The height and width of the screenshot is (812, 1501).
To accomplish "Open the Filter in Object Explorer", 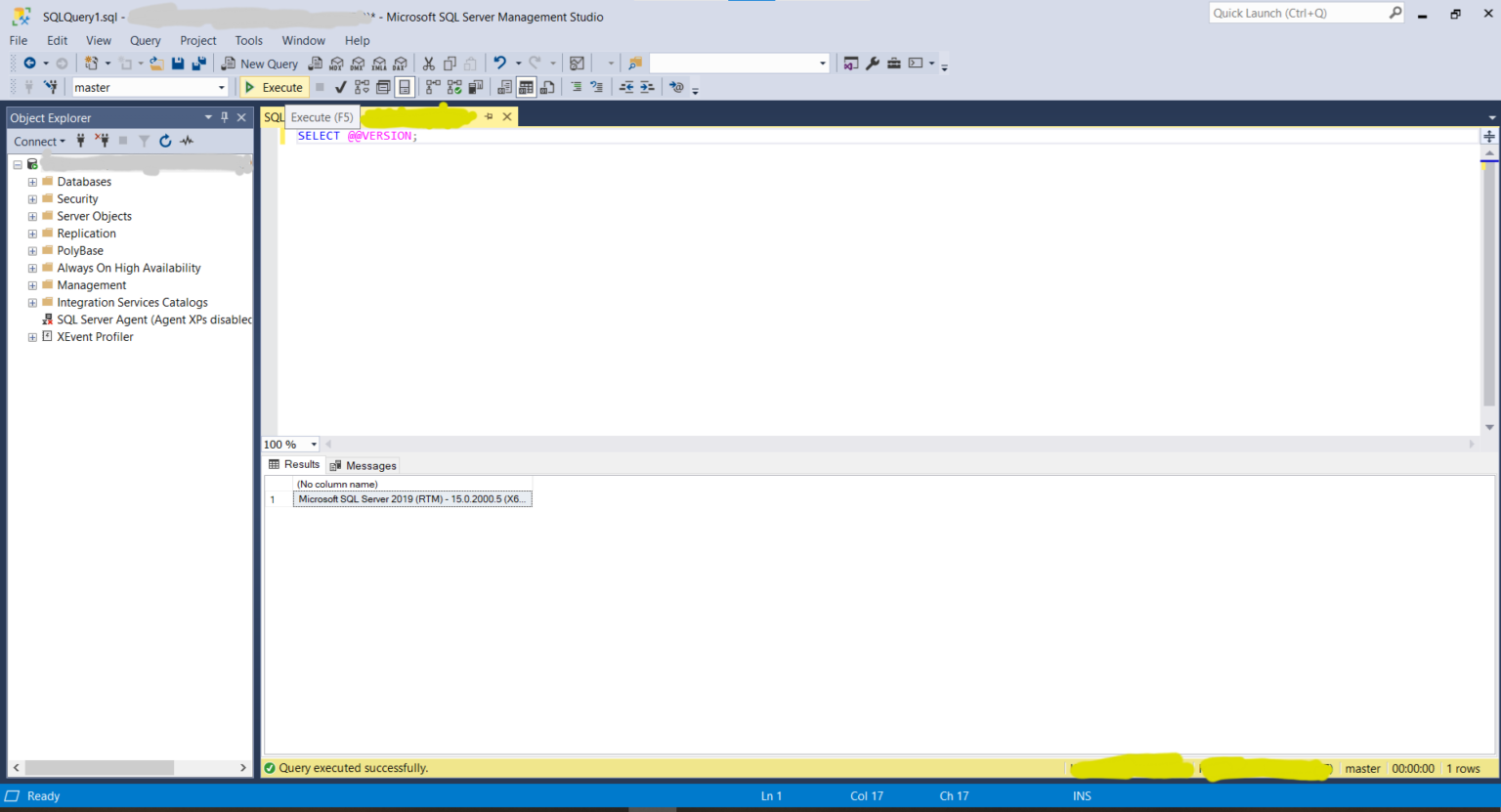I will tap(142, 141).
